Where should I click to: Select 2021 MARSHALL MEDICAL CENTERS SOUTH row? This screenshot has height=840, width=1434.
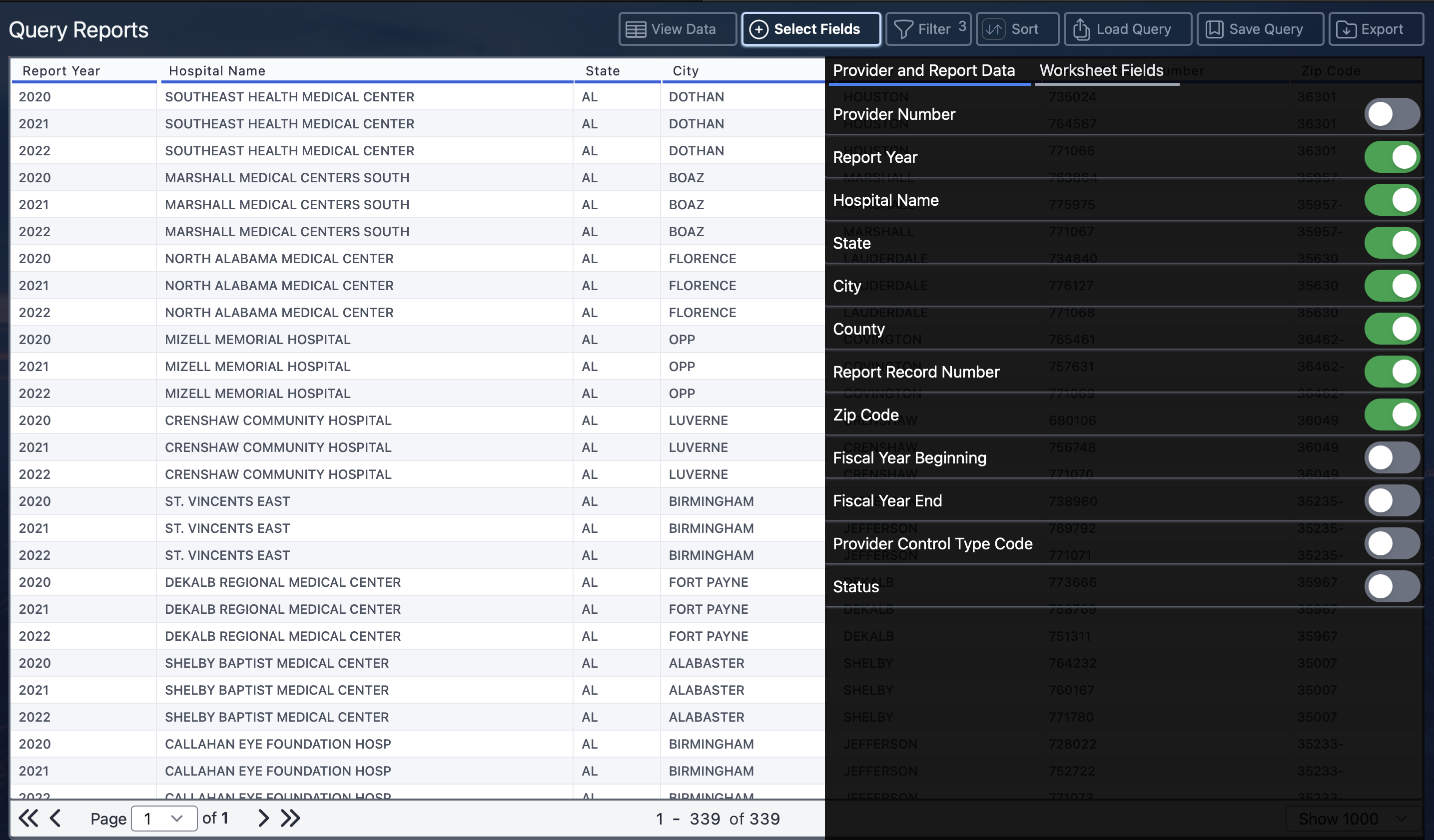[x=418, y=205]
